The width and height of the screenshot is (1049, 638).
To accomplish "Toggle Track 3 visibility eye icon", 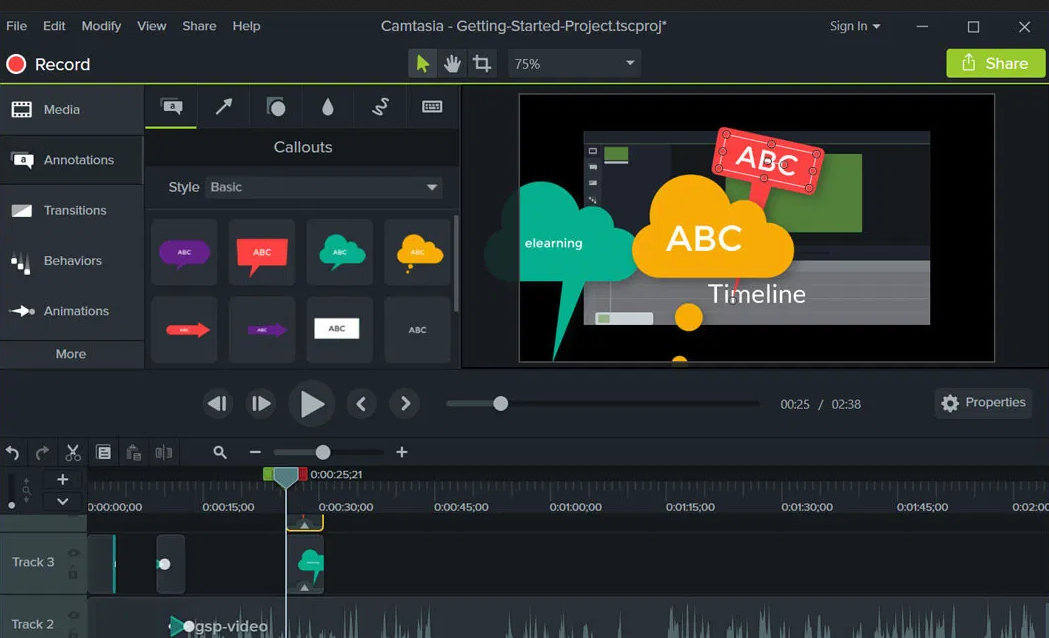I will click(x=73, y=553).
